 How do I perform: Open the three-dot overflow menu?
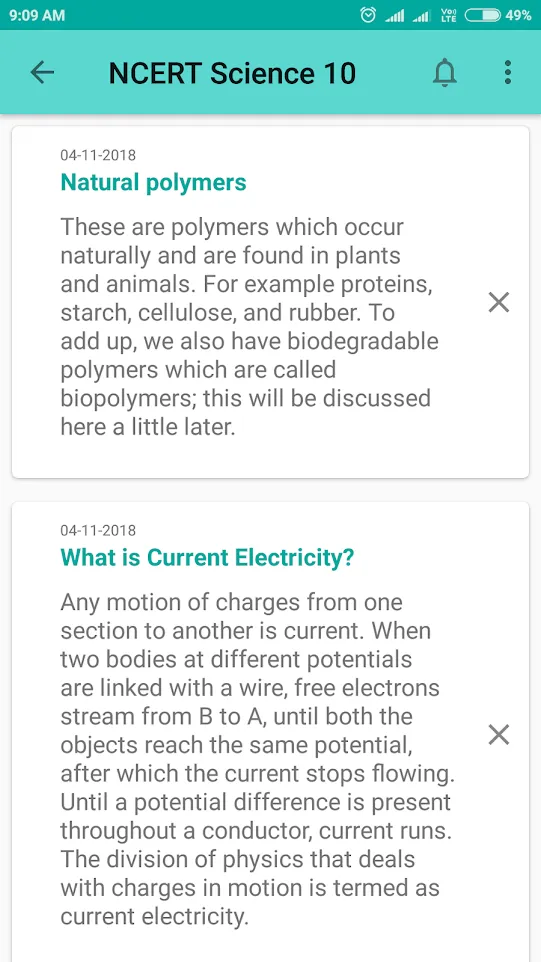[x=507, y=73]
